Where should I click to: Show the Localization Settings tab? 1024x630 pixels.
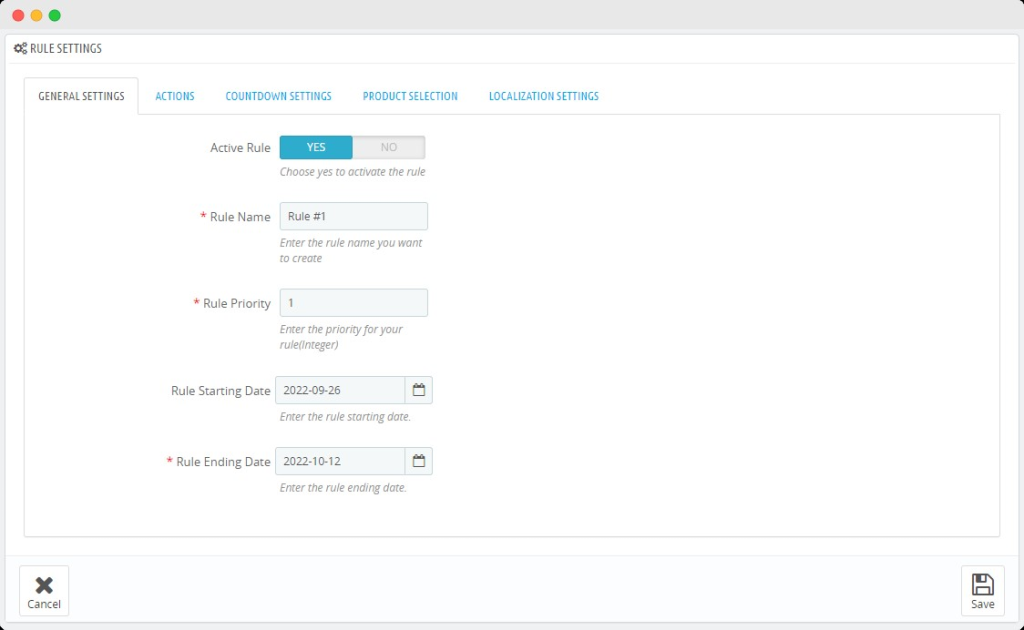(x=543, y=96)
